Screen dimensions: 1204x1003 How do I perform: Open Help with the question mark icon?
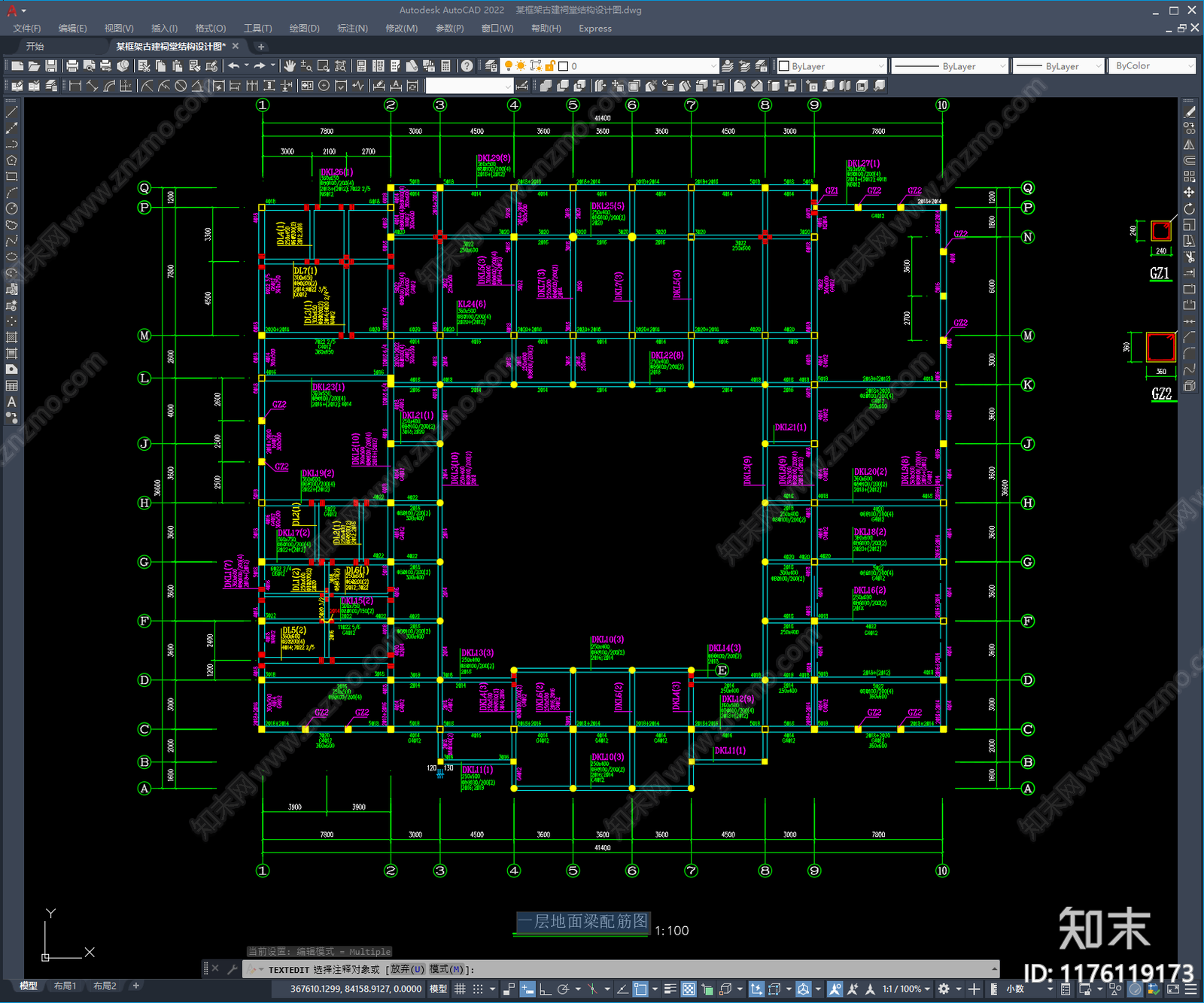coord(467,66)
